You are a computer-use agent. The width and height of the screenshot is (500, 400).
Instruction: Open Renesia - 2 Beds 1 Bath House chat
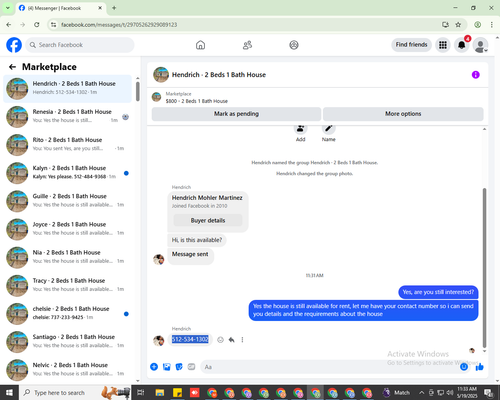[x=68, y=117]
